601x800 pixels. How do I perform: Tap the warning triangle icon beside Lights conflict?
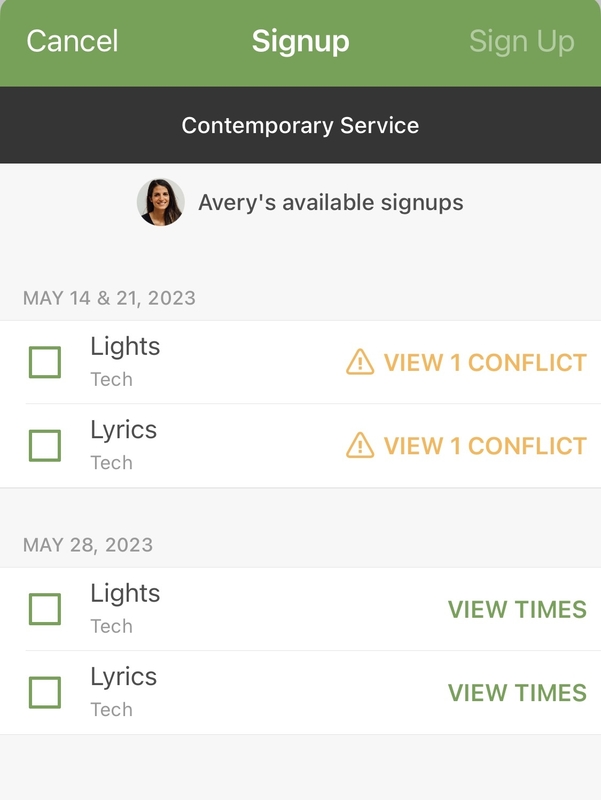[360, 362]
